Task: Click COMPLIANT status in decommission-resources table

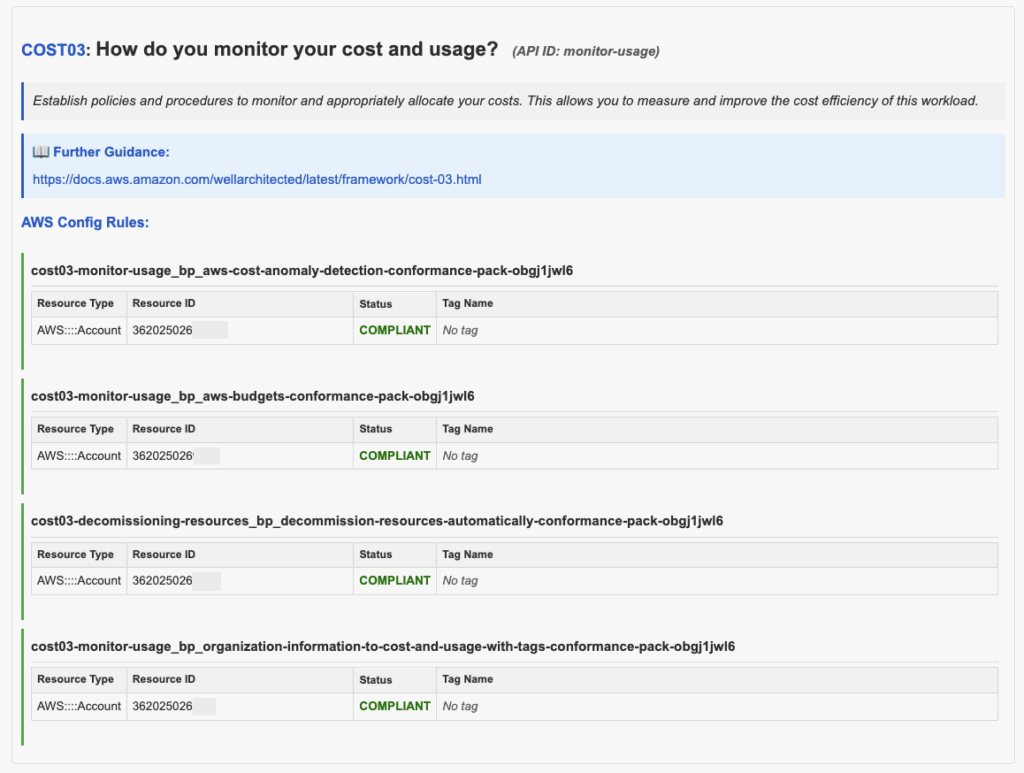Action: coord(394,580)
